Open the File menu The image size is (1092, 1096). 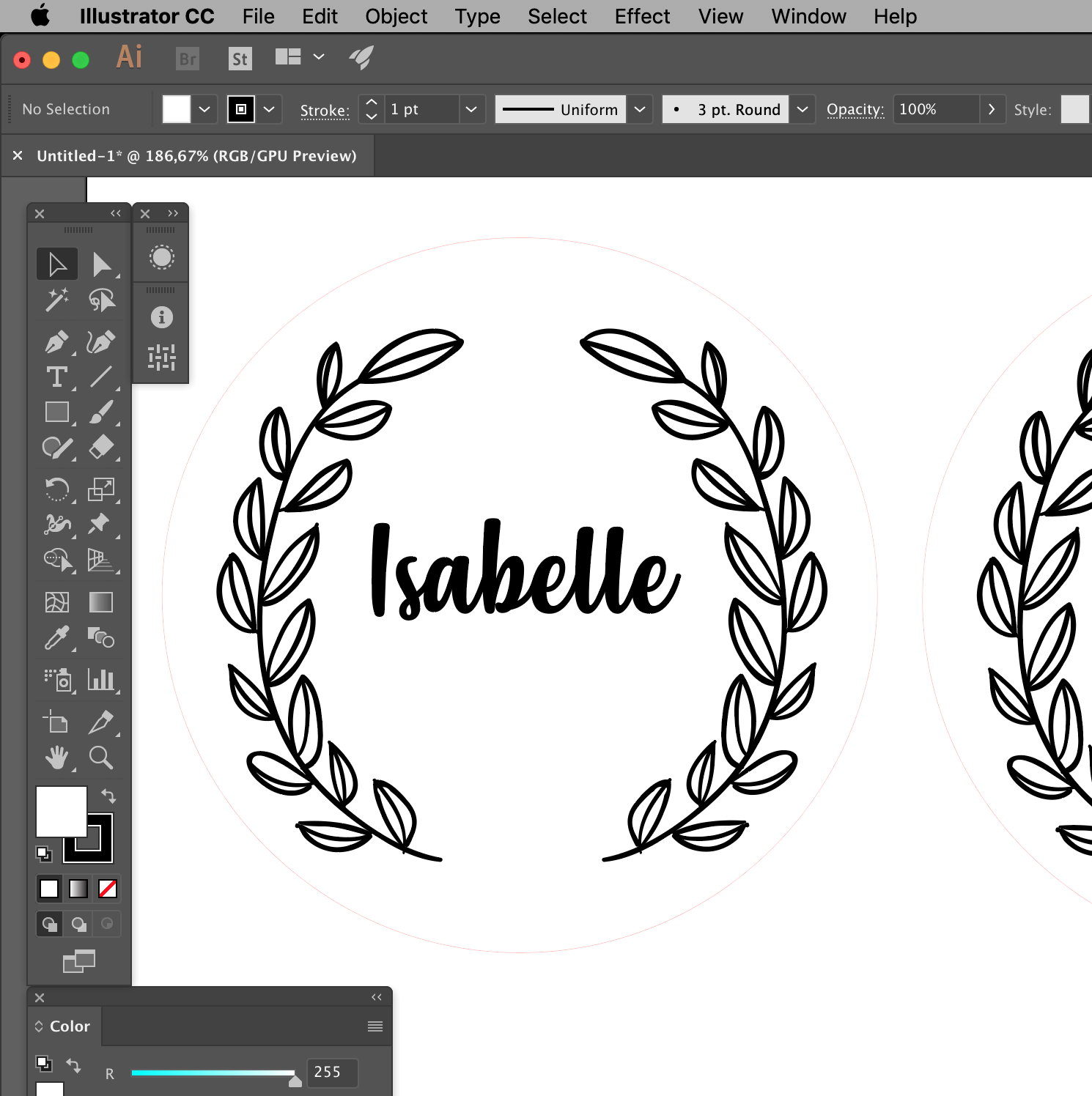coord(259,16)
